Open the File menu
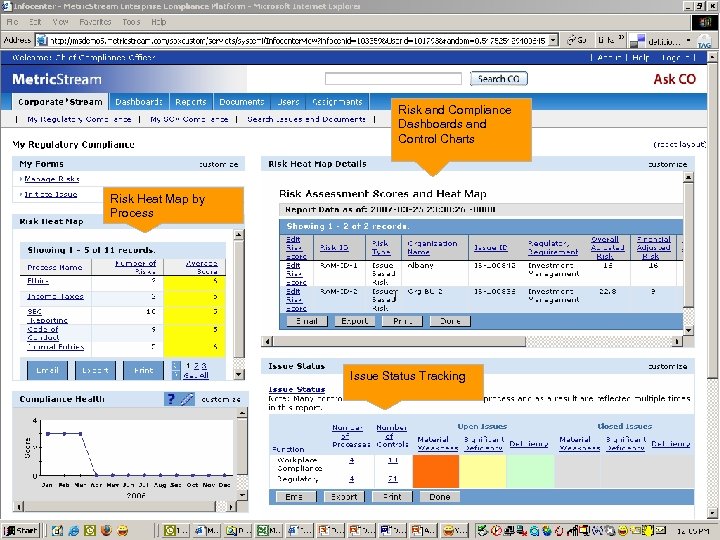720x540 pixels. click(12, 22)
